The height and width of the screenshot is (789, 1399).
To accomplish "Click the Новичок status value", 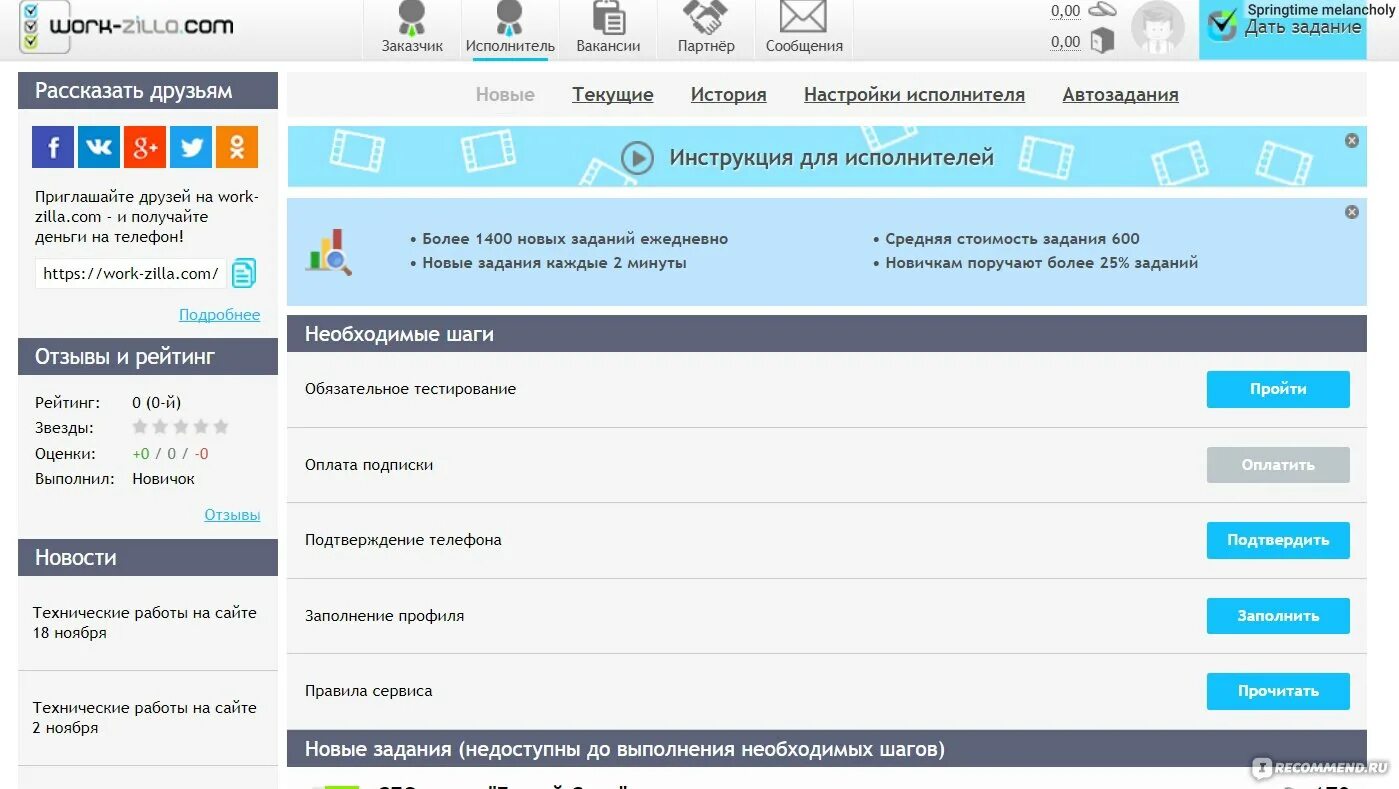I will coord(164,479).
